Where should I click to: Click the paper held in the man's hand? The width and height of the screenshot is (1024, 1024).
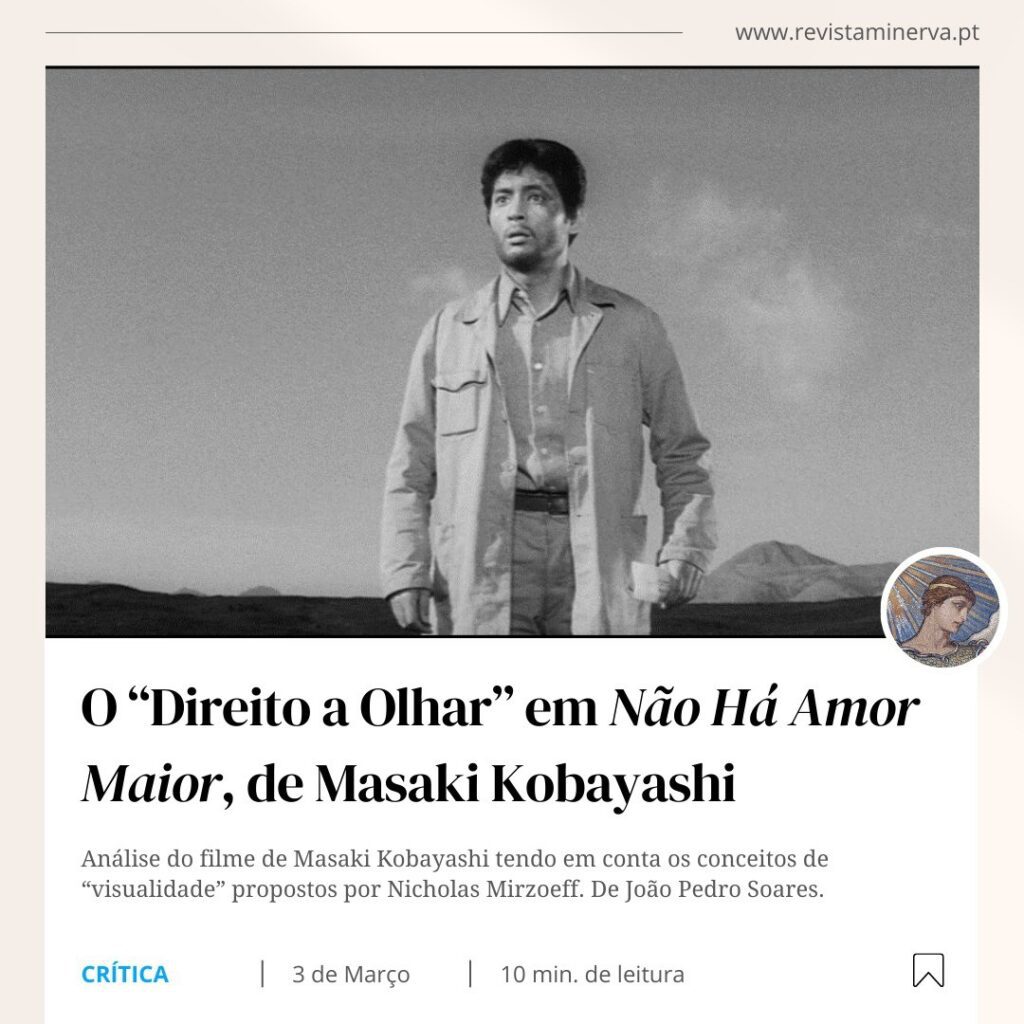click(x=646, y=582)
